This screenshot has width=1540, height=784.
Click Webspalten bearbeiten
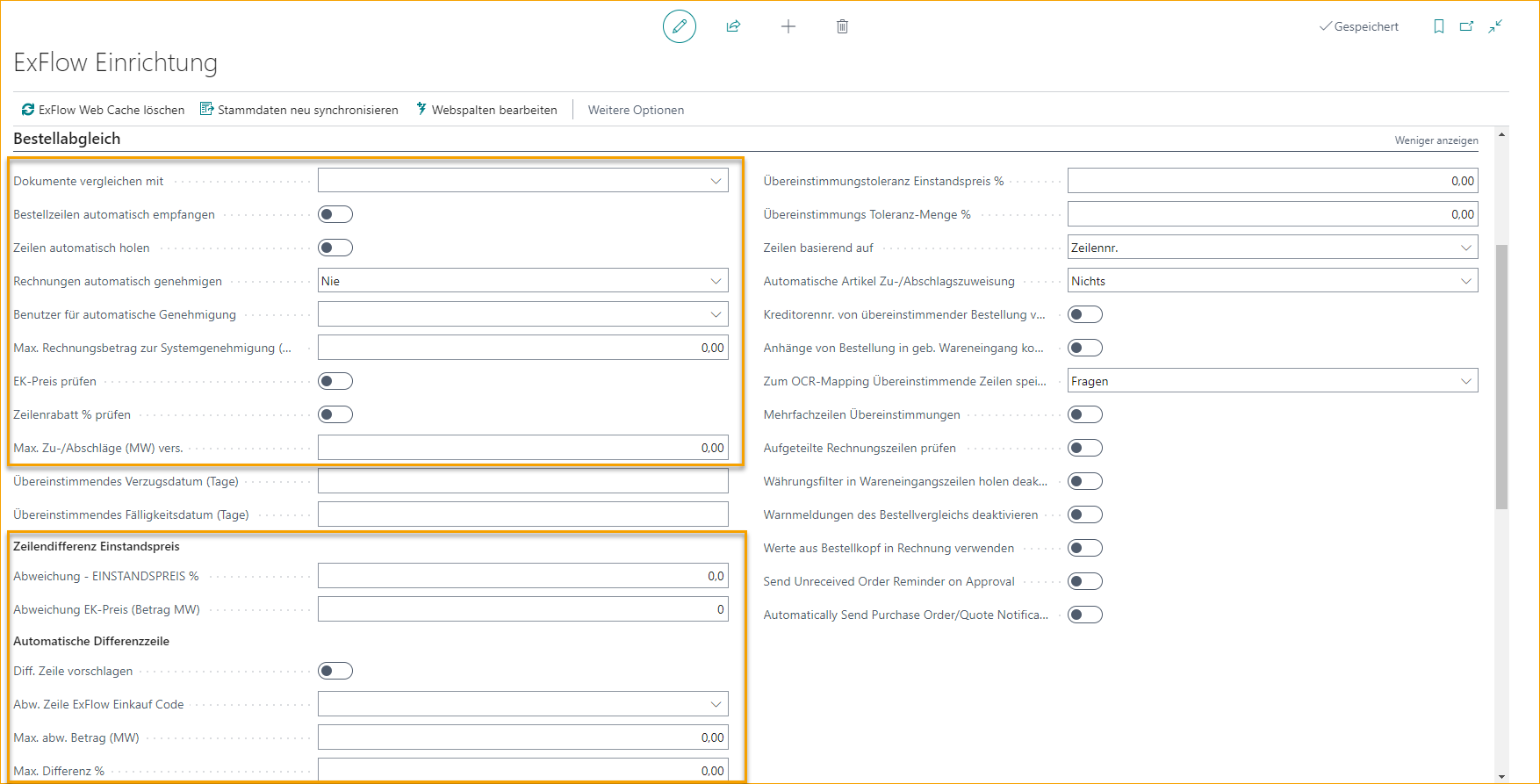click(486, 110)
